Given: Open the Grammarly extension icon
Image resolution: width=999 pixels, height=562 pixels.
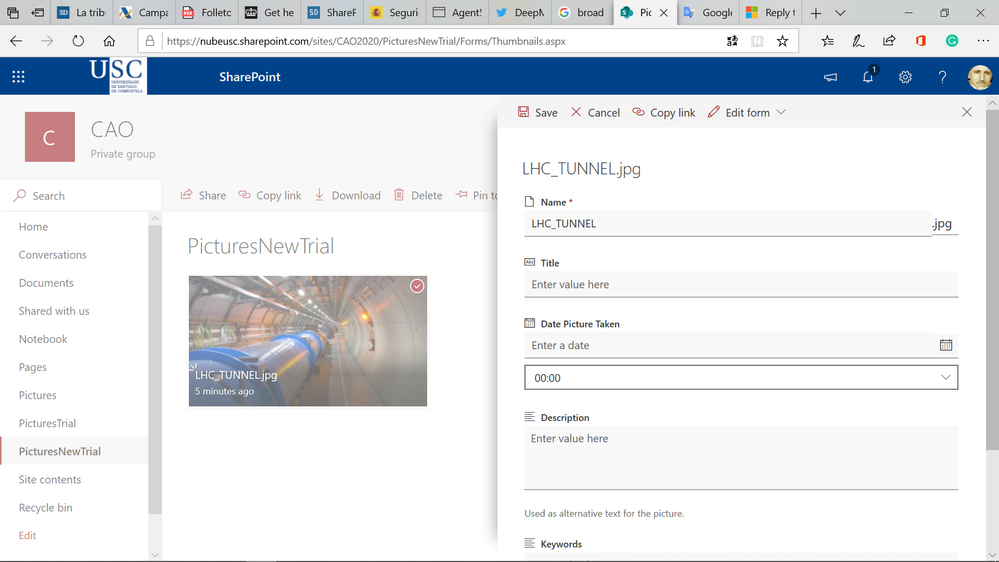Looking at the screenshot, I should pos(952,41).
